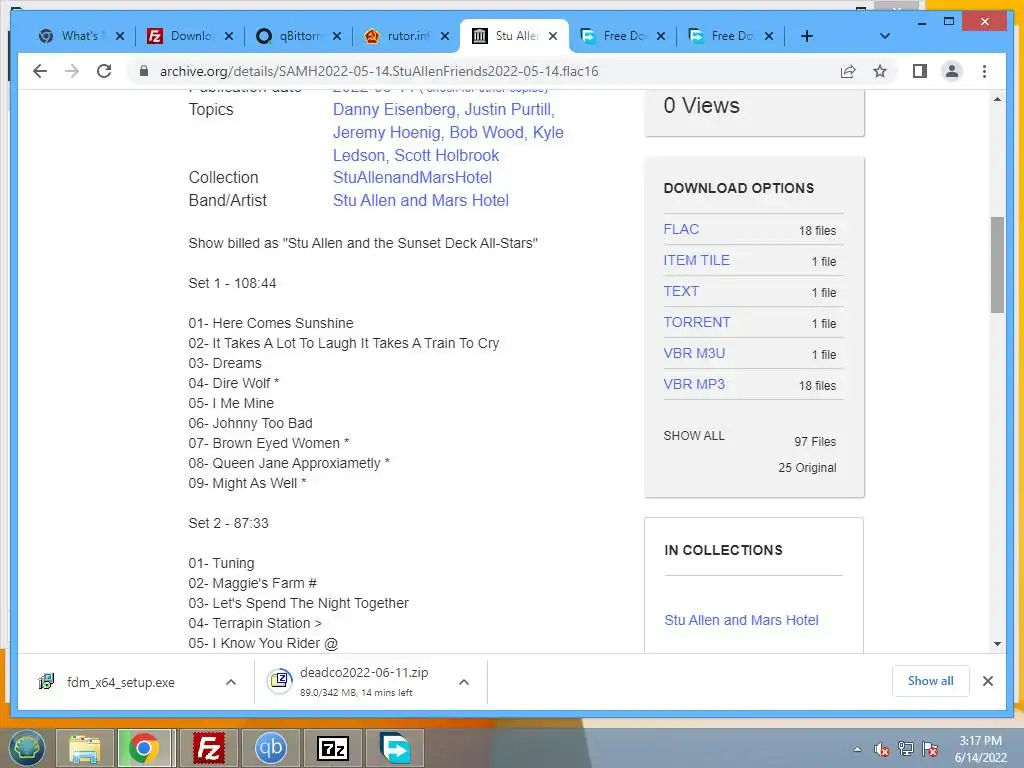The height and width of the screenshot is (768, 1024).
Task: Close the Stu Allen tab
Action: 553,36
